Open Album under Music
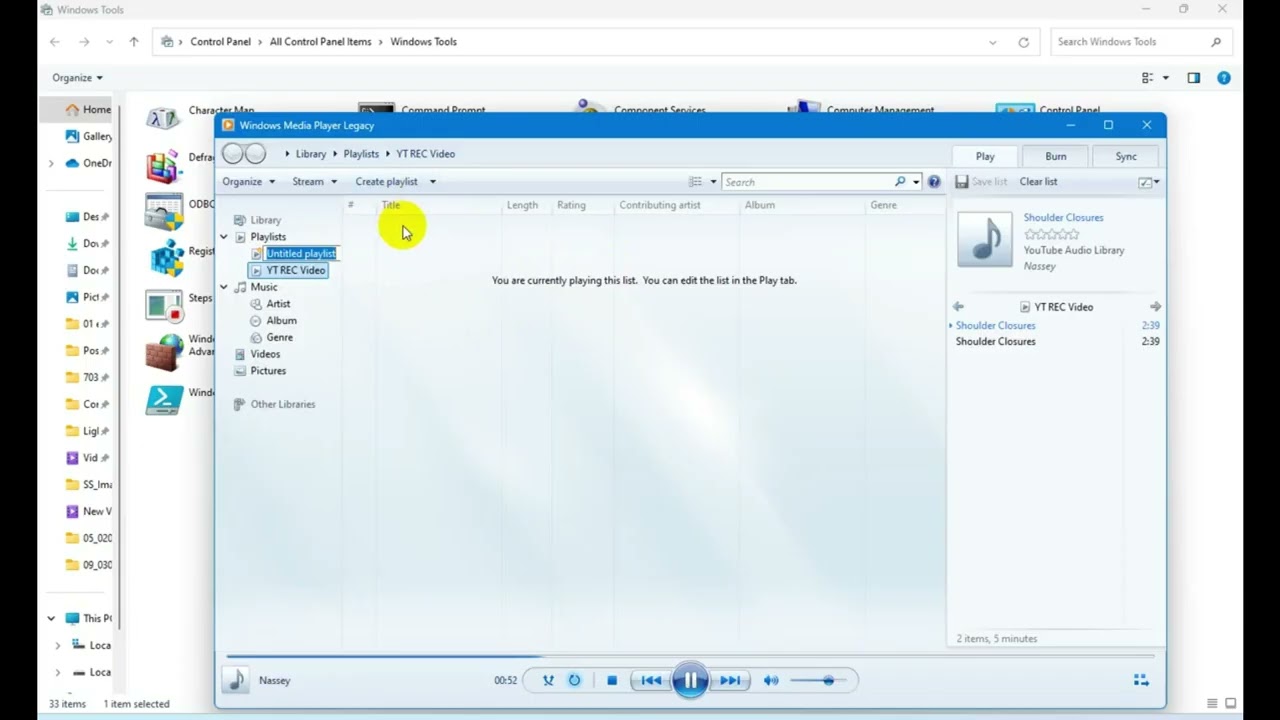This screenshot has width=1280, height=720. (x=281, y=321)
